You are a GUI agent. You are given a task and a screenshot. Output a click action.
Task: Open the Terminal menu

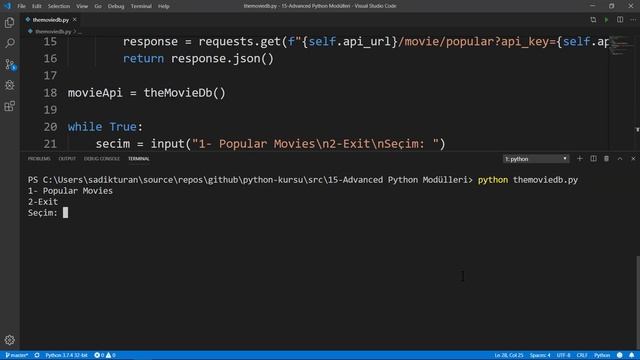click(x=141, y=6)
